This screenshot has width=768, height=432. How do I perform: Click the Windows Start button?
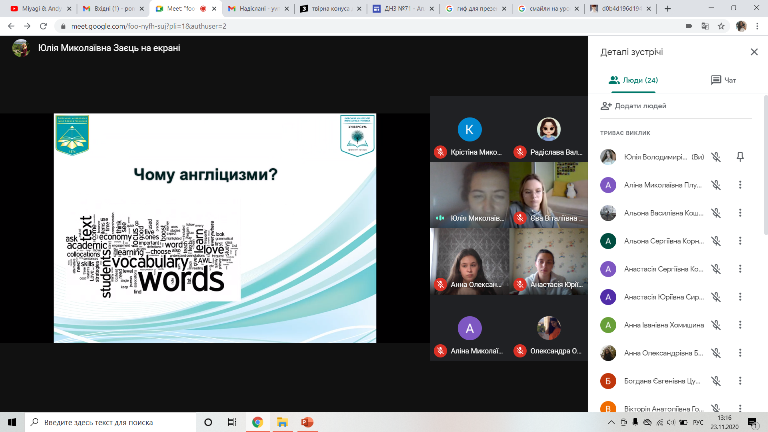point(10,423)
